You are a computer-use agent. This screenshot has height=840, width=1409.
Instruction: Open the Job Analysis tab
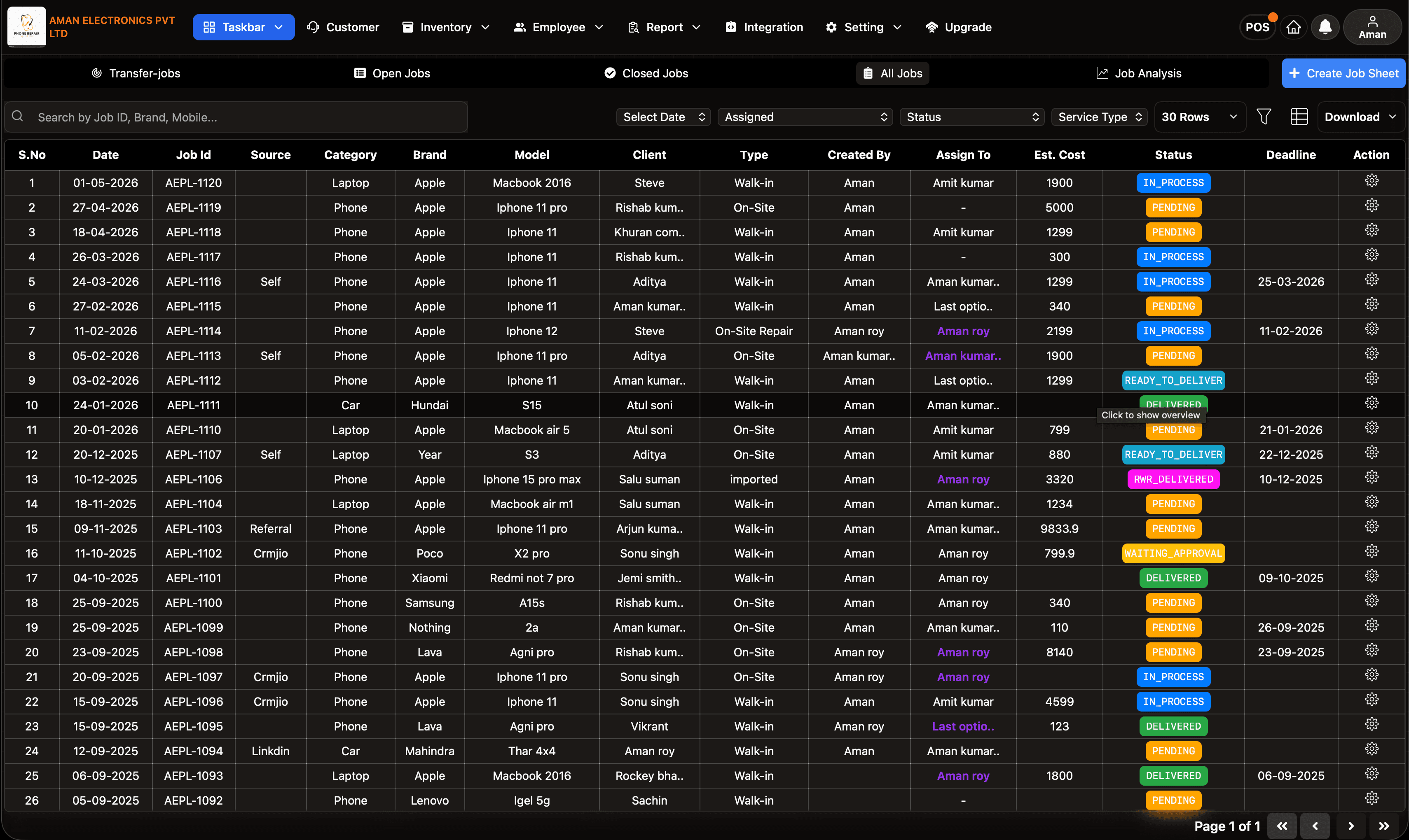(1139, 73)
